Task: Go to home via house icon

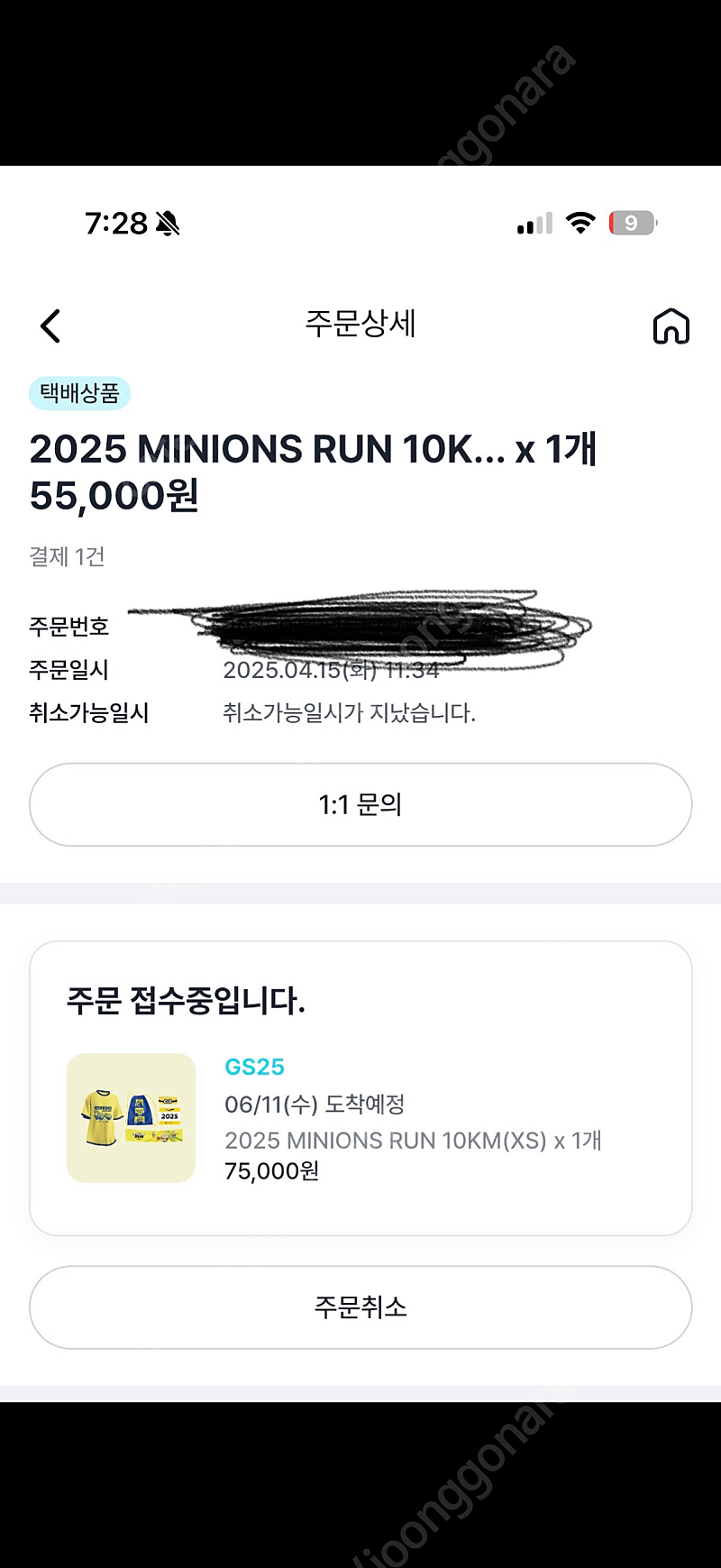Action: pos(671,326)
